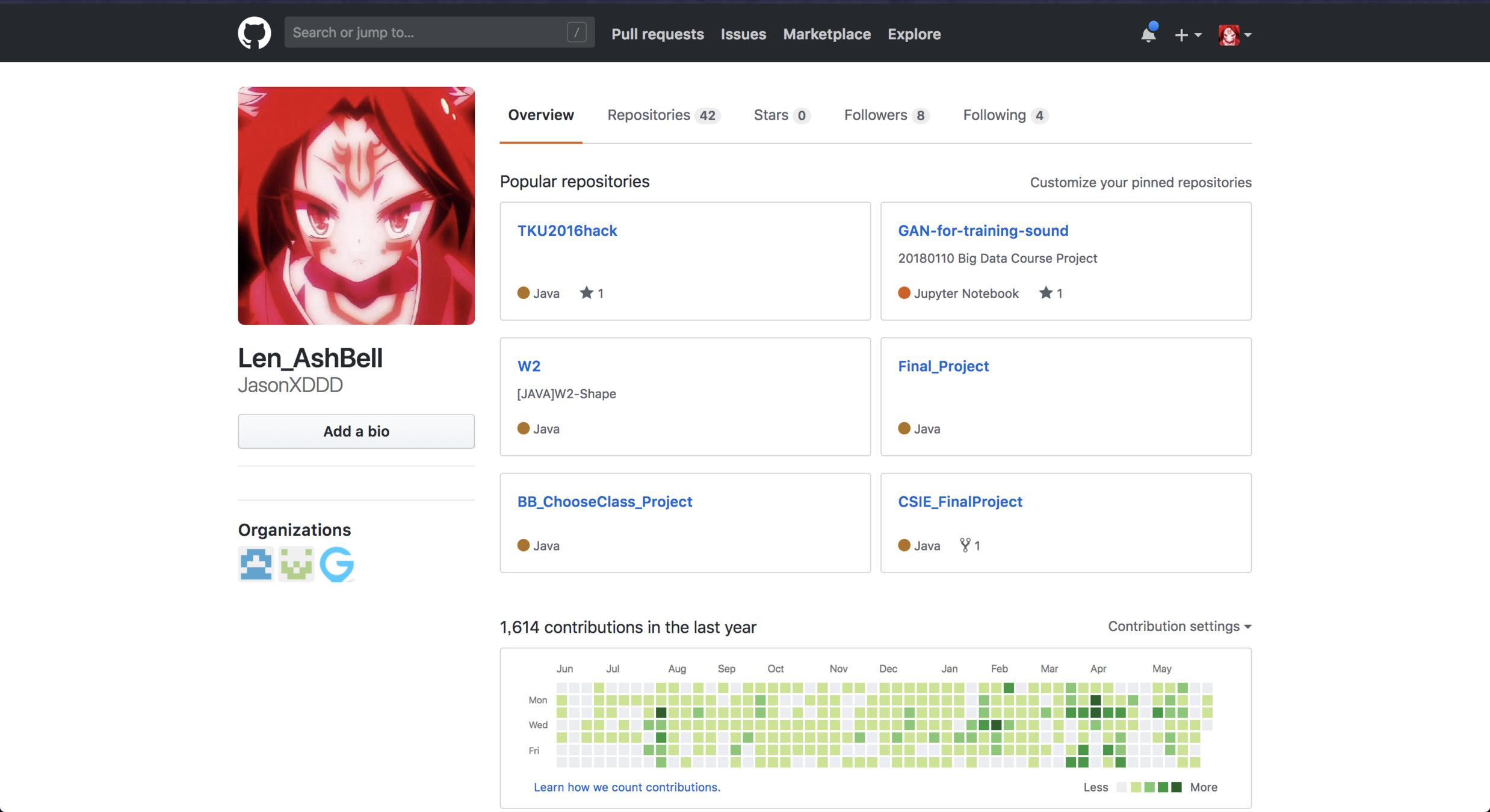Expand Contribution settings dropdown

click(x=1179, y=626)
